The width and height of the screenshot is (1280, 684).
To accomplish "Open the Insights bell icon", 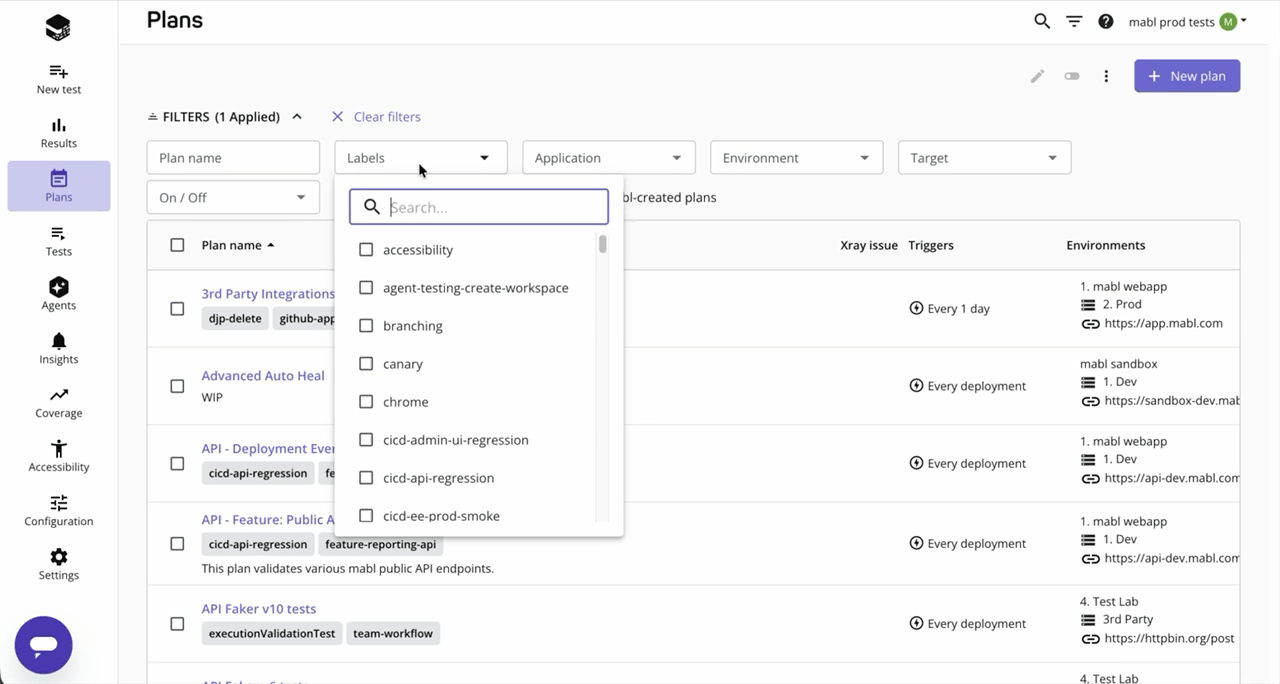I will [x=58, y=340].
